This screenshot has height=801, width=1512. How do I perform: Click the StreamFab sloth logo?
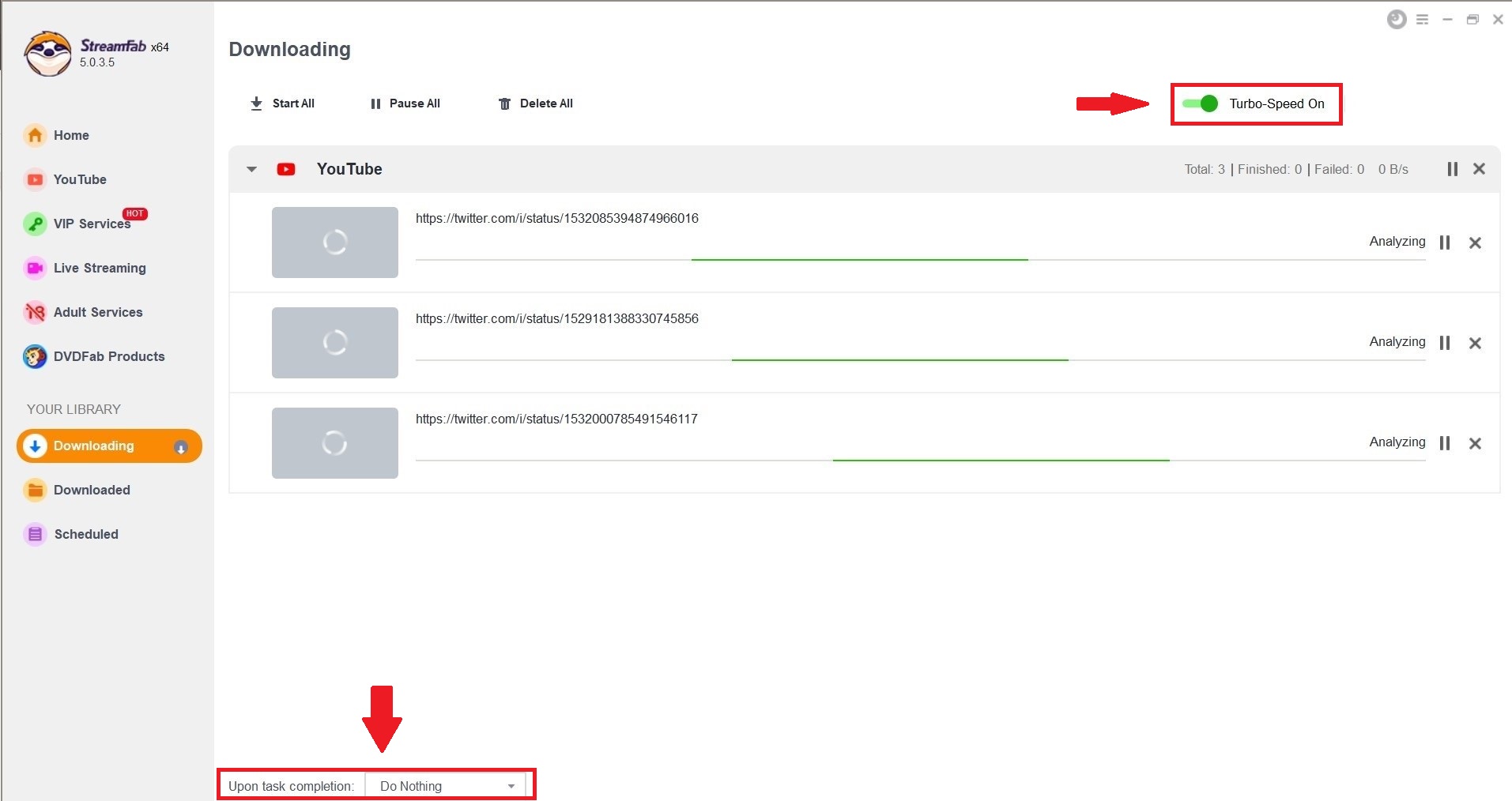48,54
